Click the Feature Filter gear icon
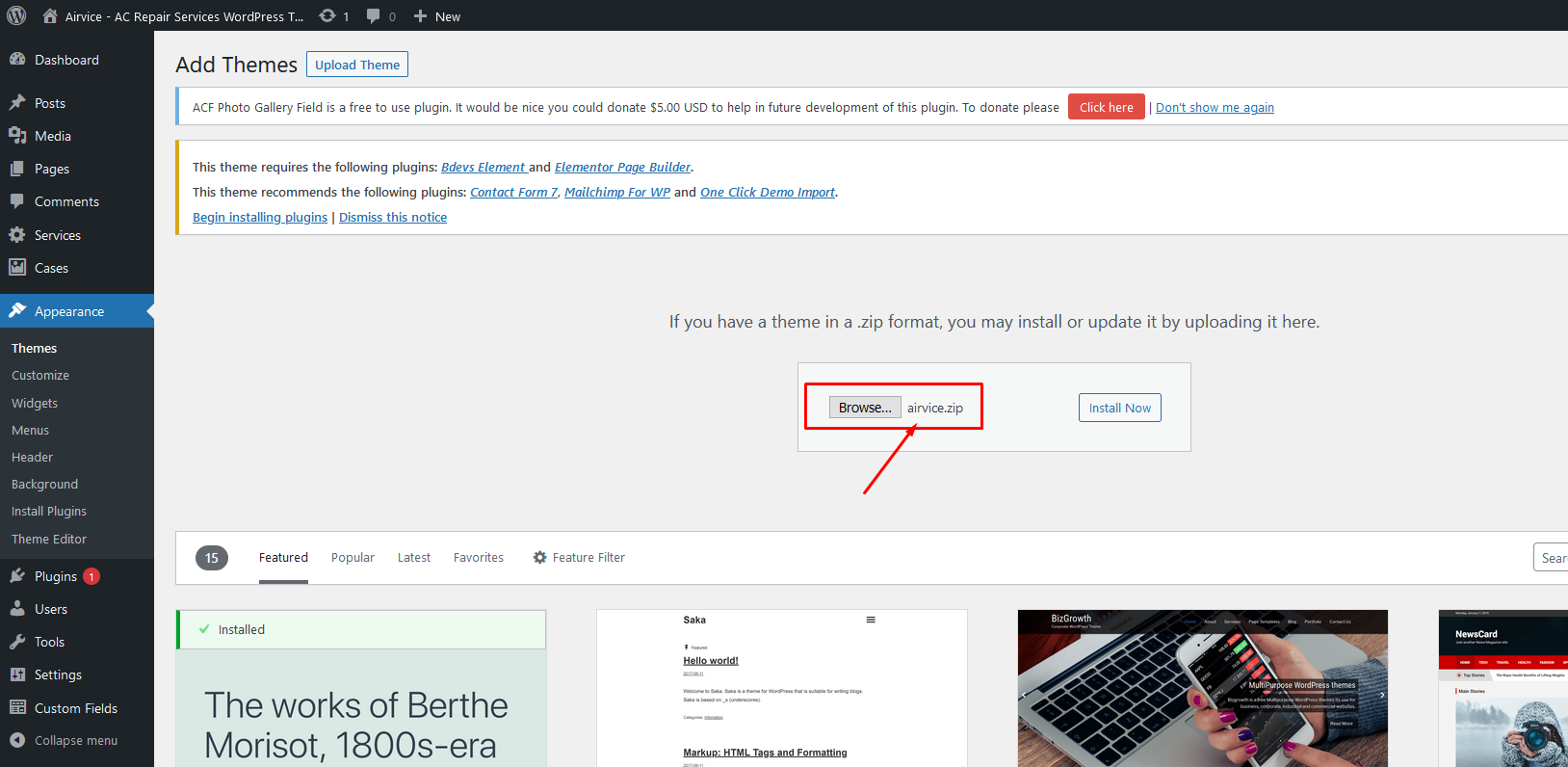This screenshot has width=1568, height=767. pos(540,558)
